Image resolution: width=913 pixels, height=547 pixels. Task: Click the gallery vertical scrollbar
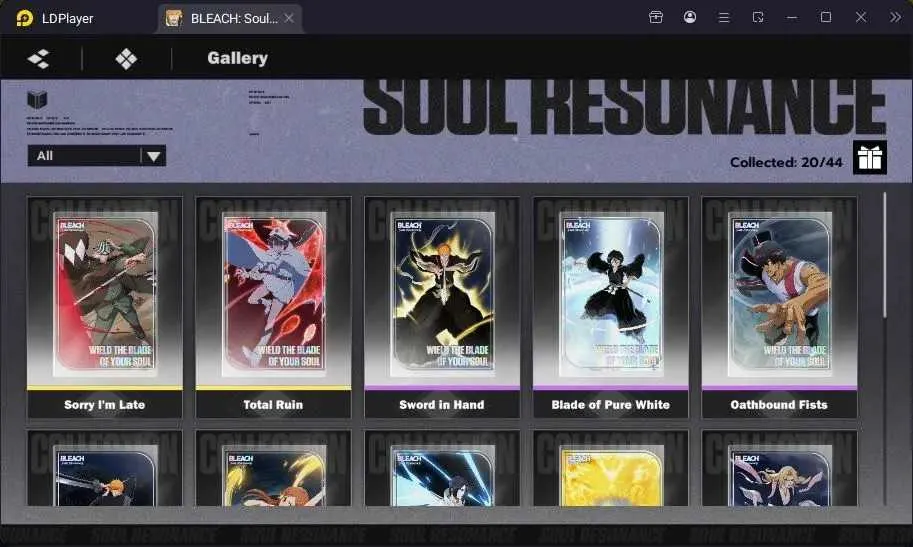tap(884, 255)
